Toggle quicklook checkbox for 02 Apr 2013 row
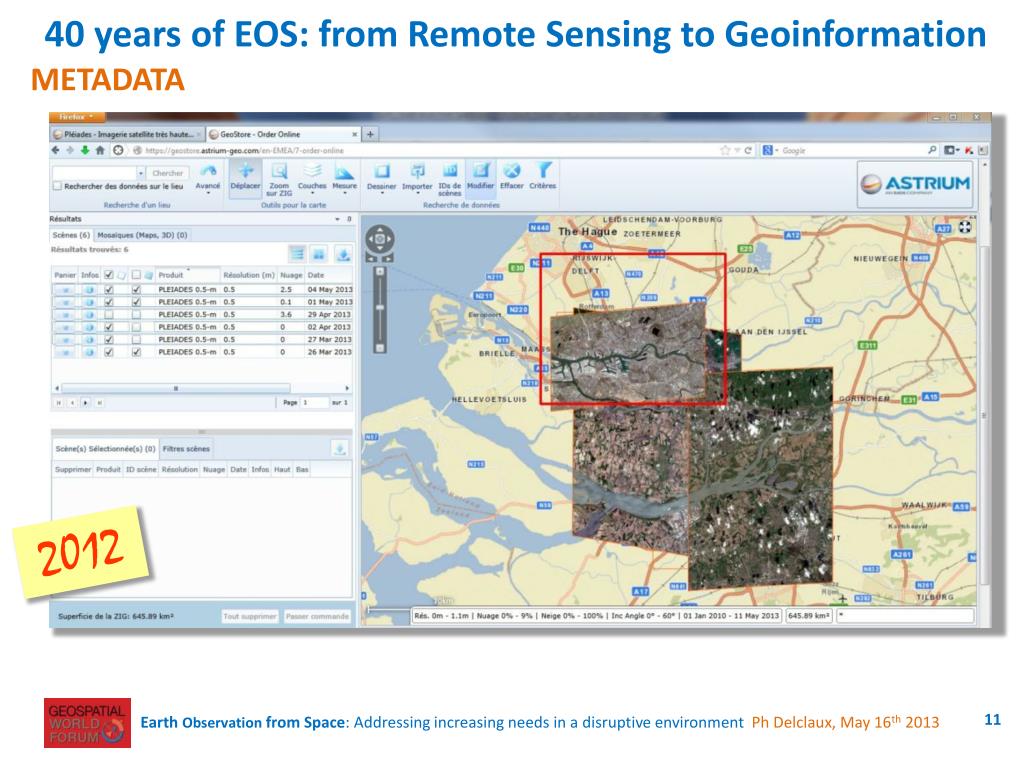The image size is (1024, 768). (136, 327)
